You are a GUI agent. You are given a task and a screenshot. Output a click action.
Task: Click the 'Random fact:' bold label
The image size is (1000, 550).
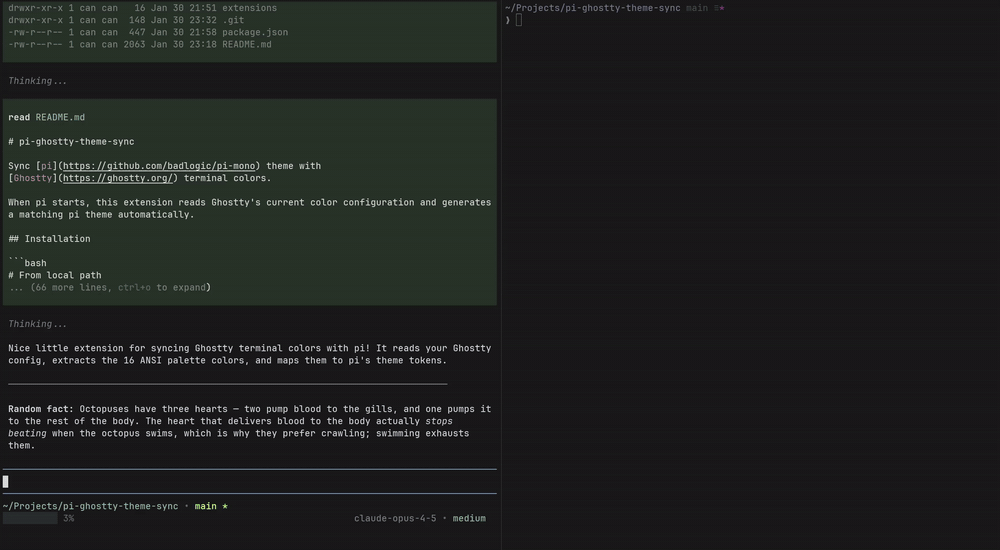point(41,409)
